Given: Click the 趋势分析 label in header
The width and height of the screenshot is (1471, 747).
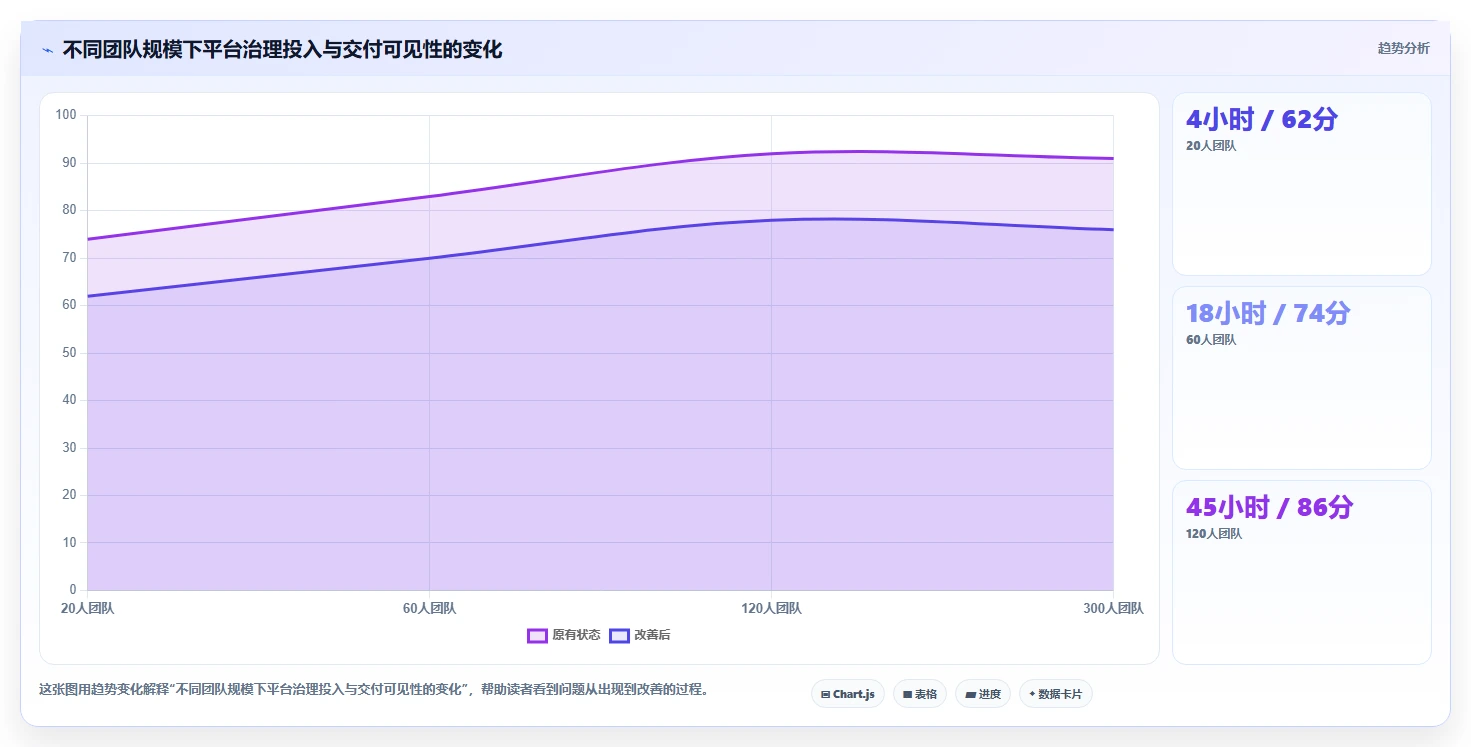Looking at the screenshot, I should click(x=1404, y=48).
